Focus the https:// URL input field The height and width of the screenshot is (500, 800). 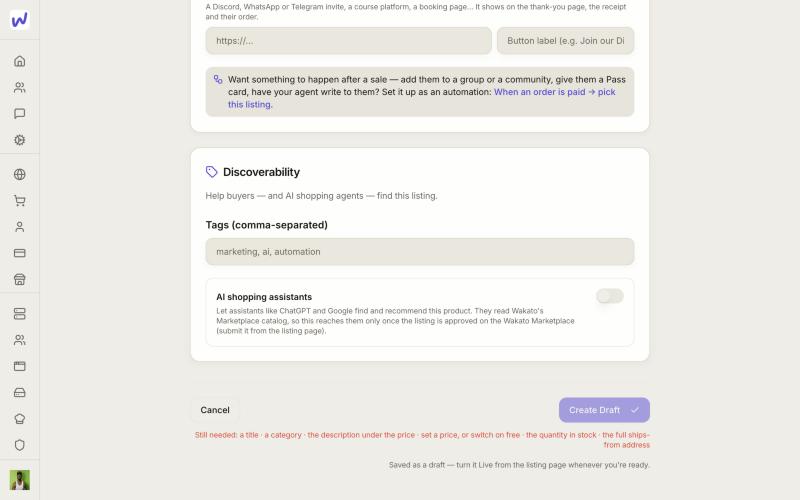[x=348, y=41]
